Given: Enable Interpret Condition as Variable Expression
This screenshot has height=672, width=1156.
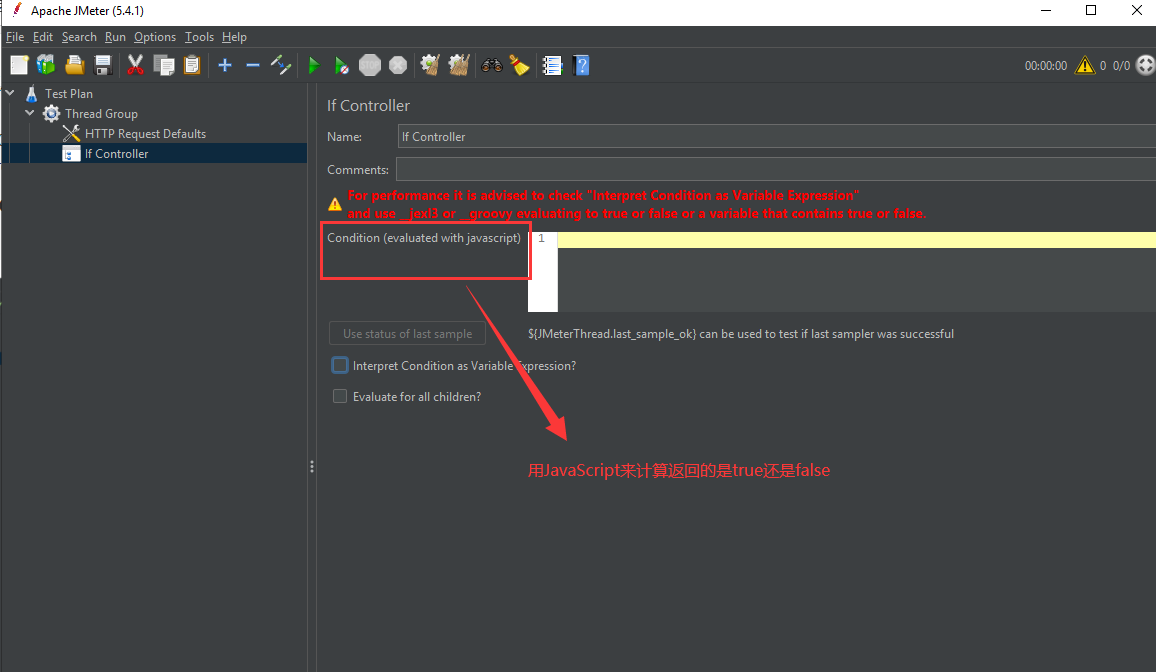Looking at the screenshot, I should [340, 365].
